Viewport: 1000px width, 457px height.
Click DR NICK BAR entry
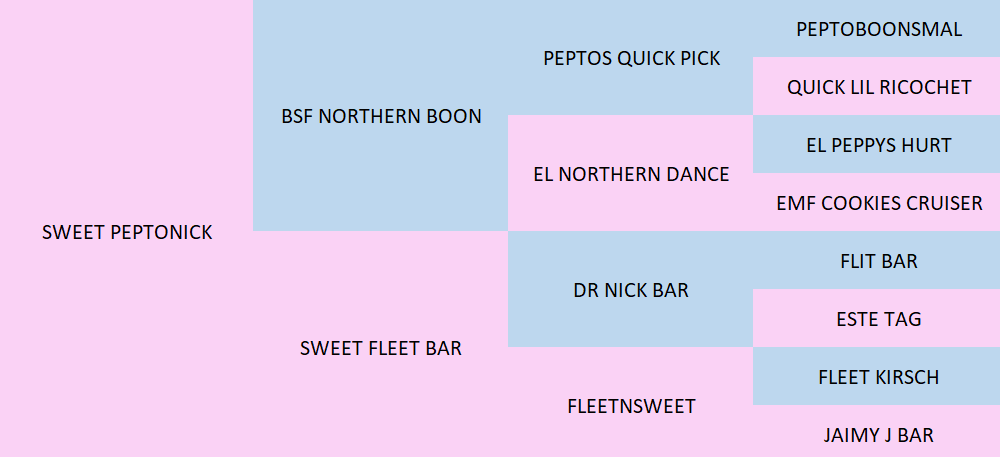[631, 289]
